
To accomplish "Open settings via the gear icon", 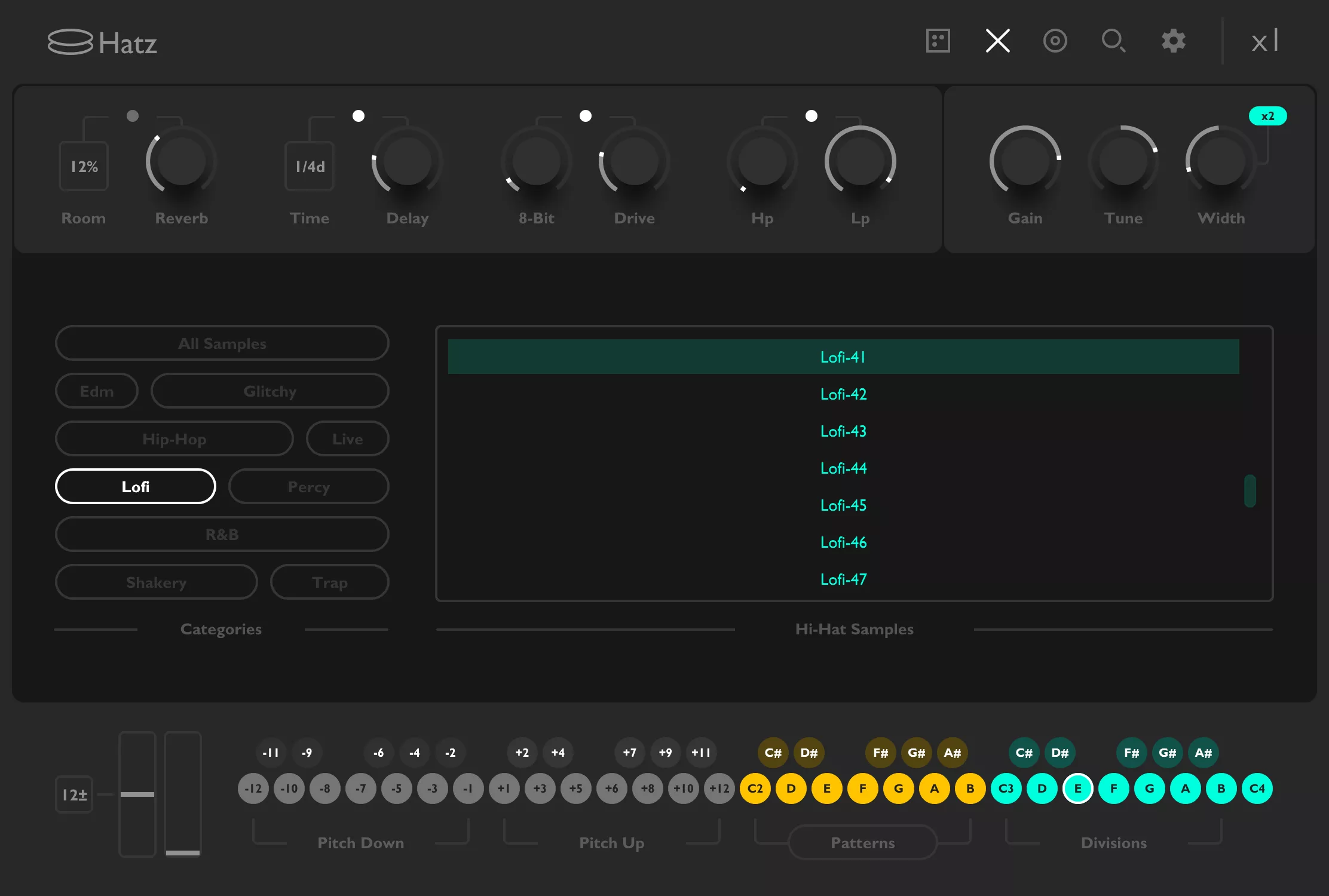I will point(1172,41).
